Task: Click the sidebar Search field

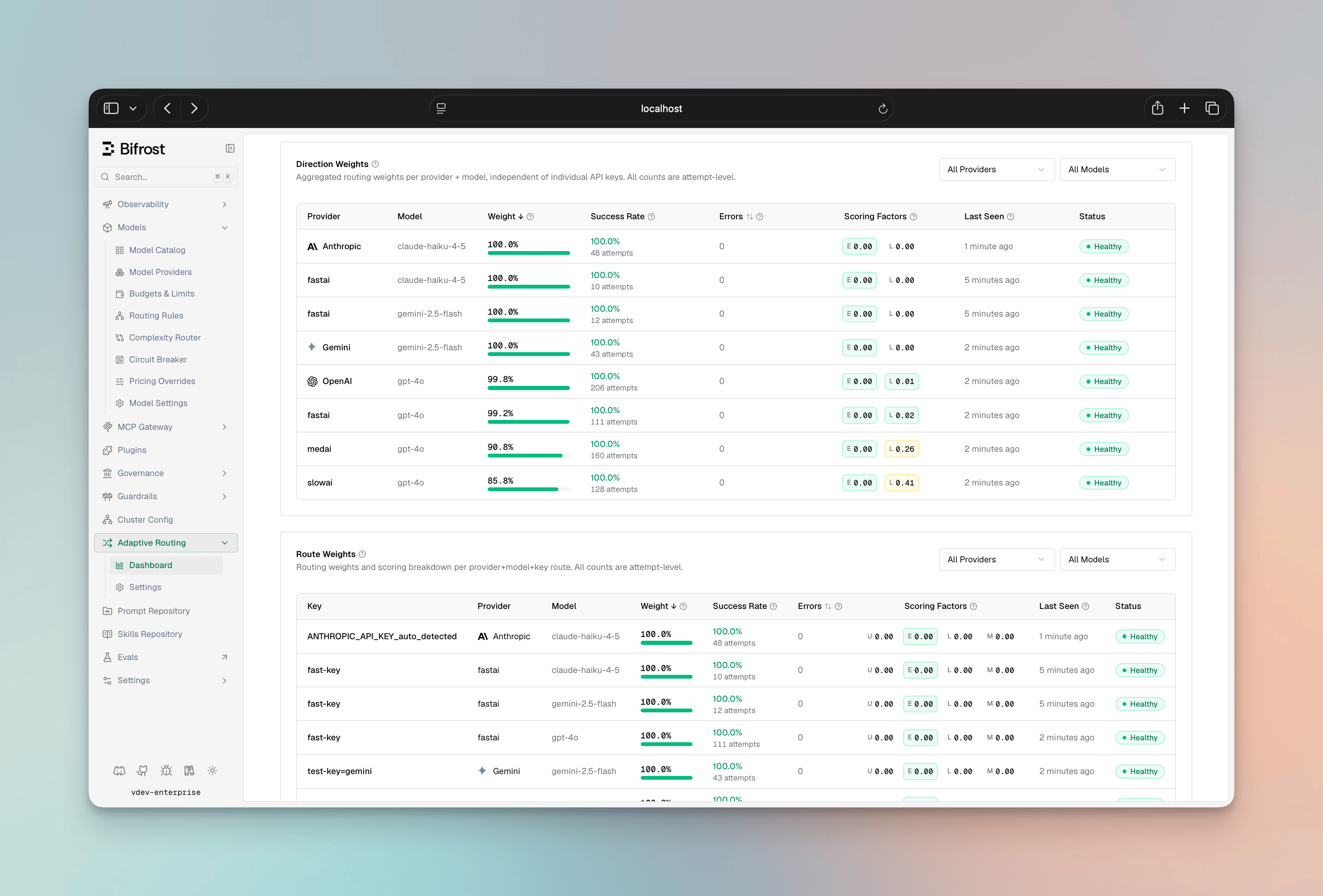Action: (166, 177)
